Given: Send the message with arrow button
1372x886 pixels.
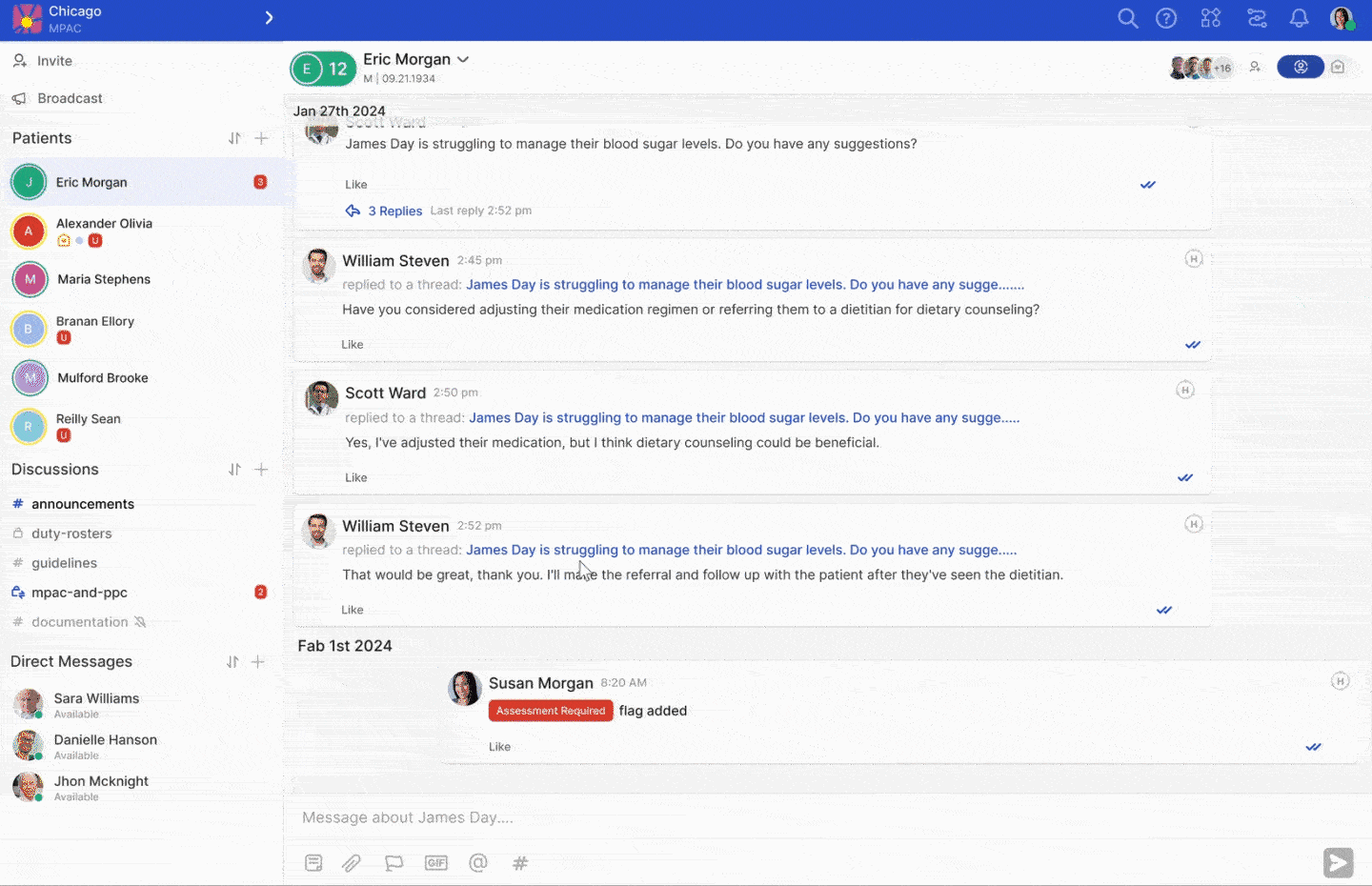Looking at the screenshot, I should pos(1338,863).
